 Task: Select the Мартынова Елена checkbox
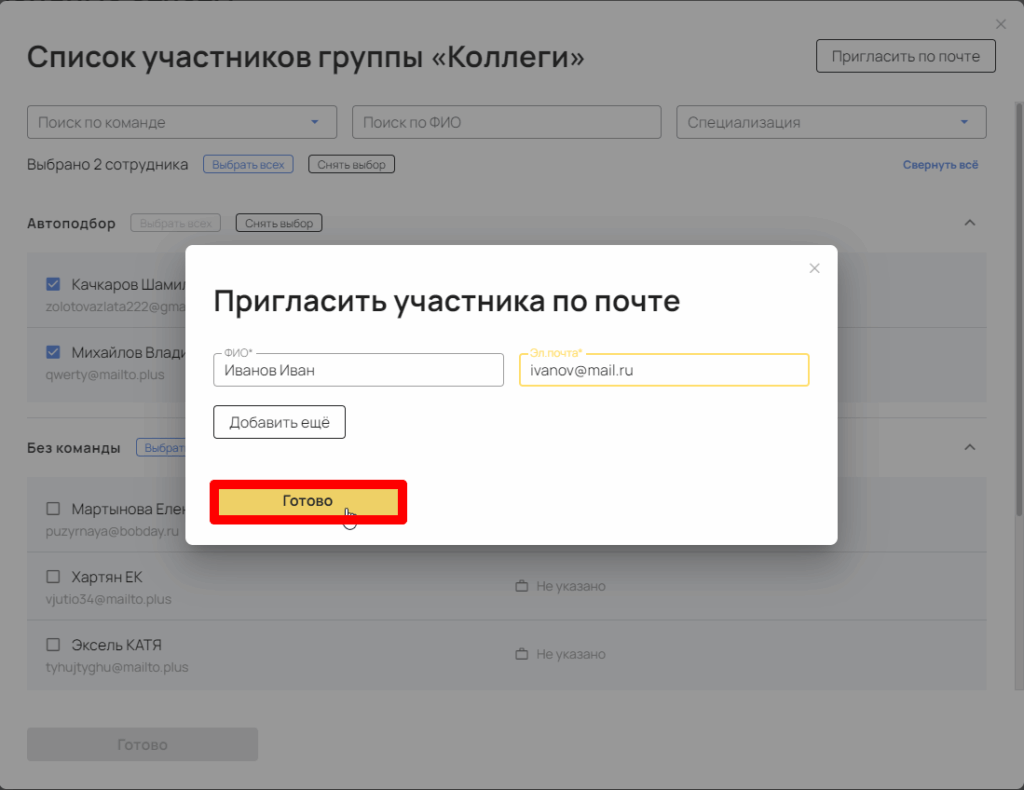point(54,509)
